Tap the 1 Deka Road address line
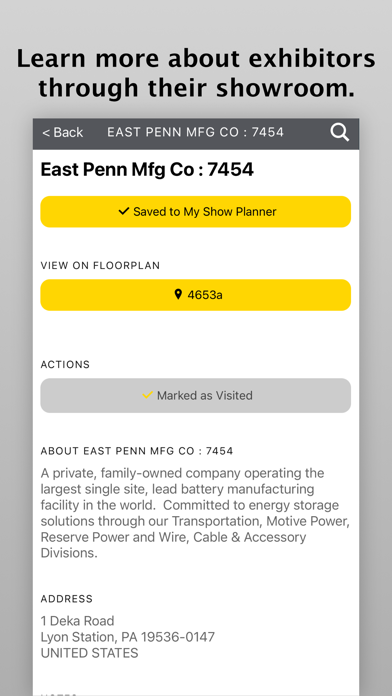392x696 pixels. pos(78,621)
